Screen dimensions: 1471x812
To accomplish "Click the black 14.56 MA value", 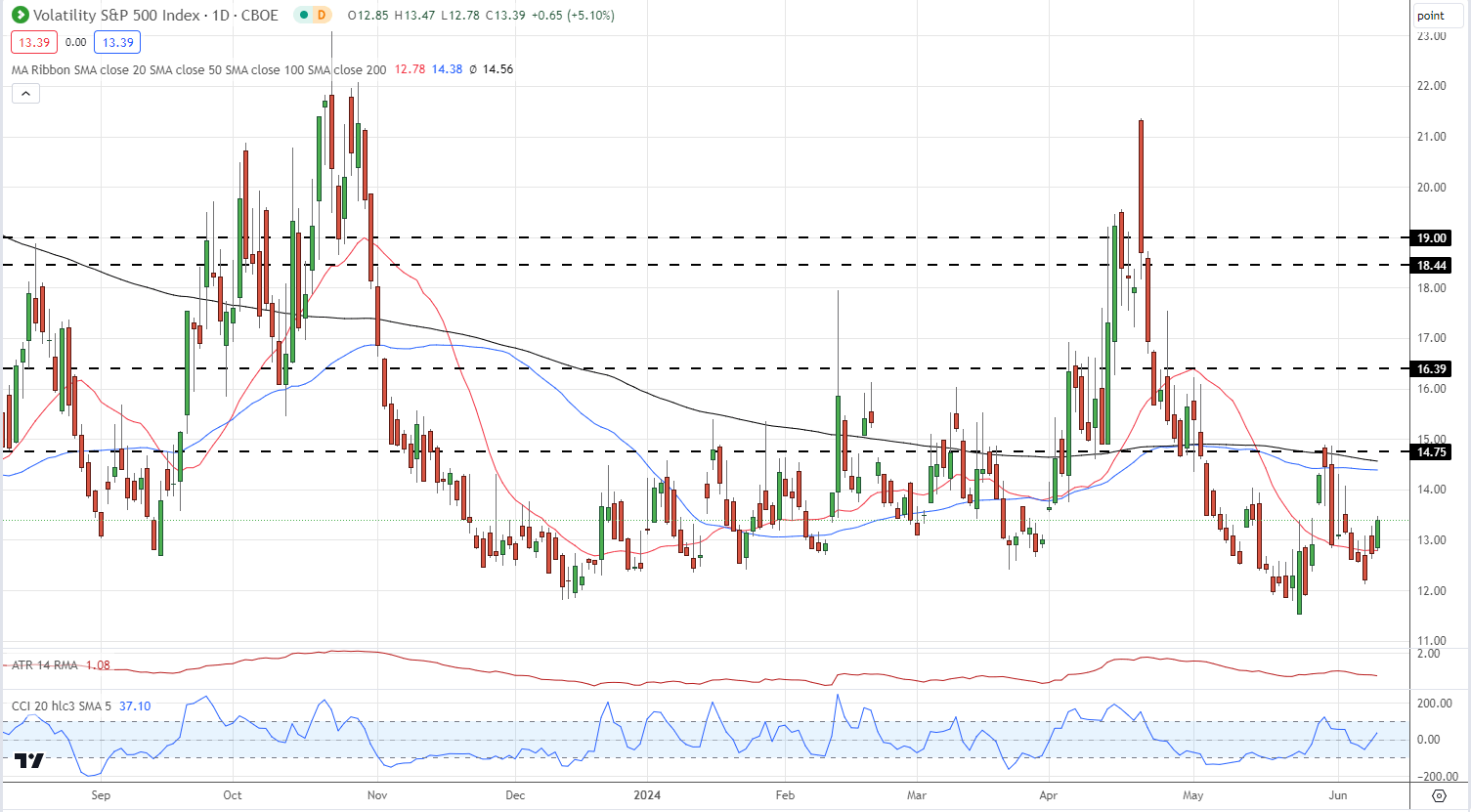I will pyautogui.click(x=498, y=69).
